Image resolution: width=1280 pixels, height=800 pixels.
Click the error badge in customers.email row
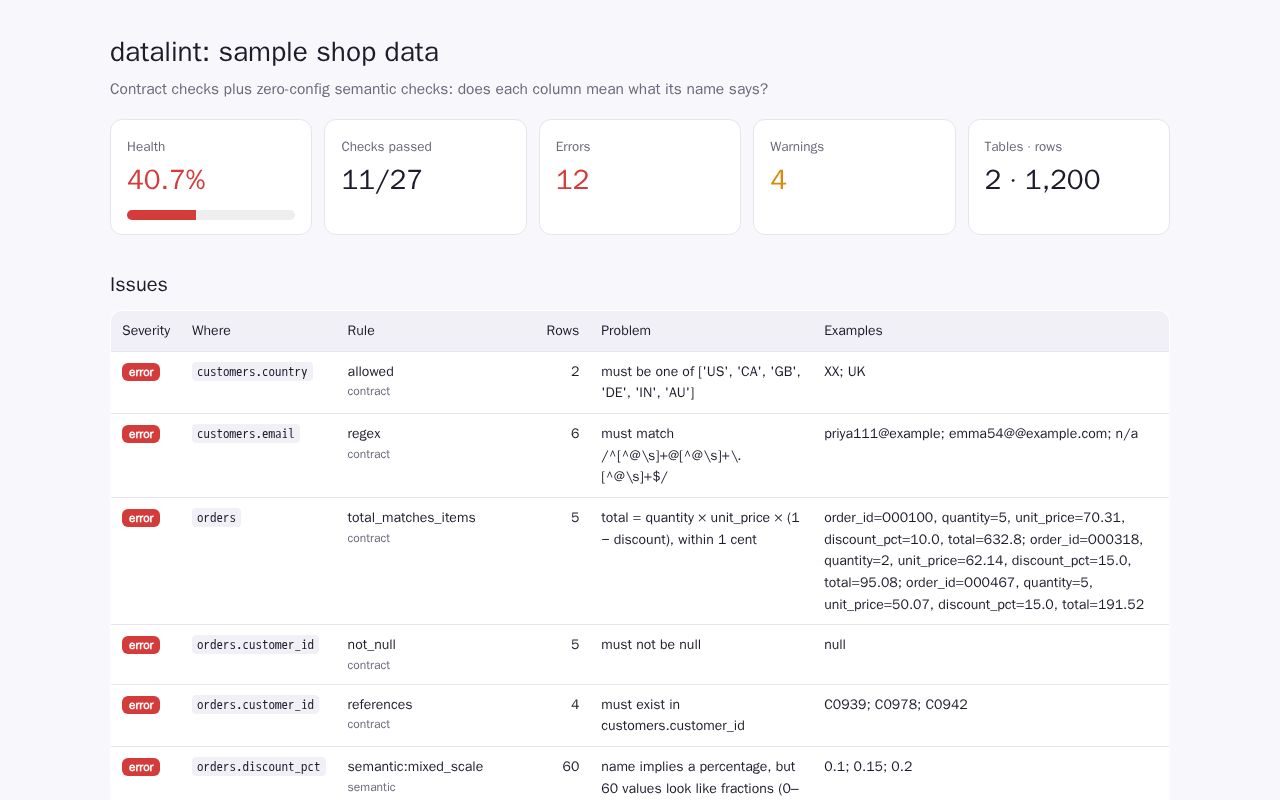point(141,434)
